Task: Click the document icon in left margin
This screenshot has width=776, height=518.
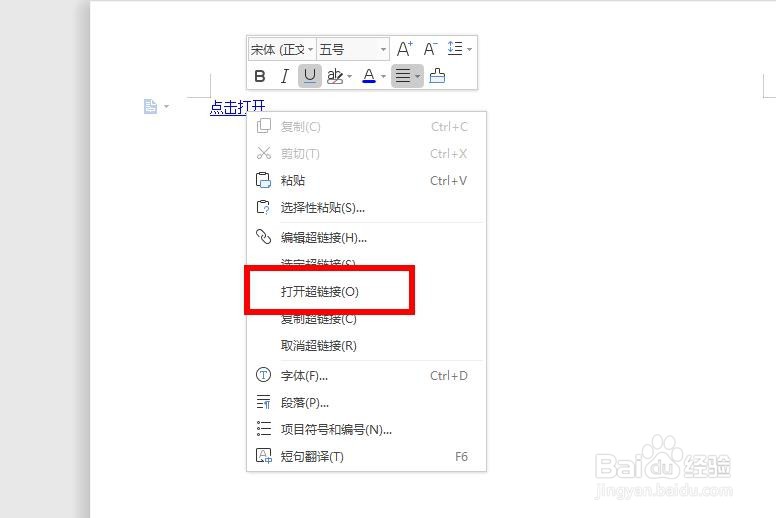Action: [x=150, y=106]
